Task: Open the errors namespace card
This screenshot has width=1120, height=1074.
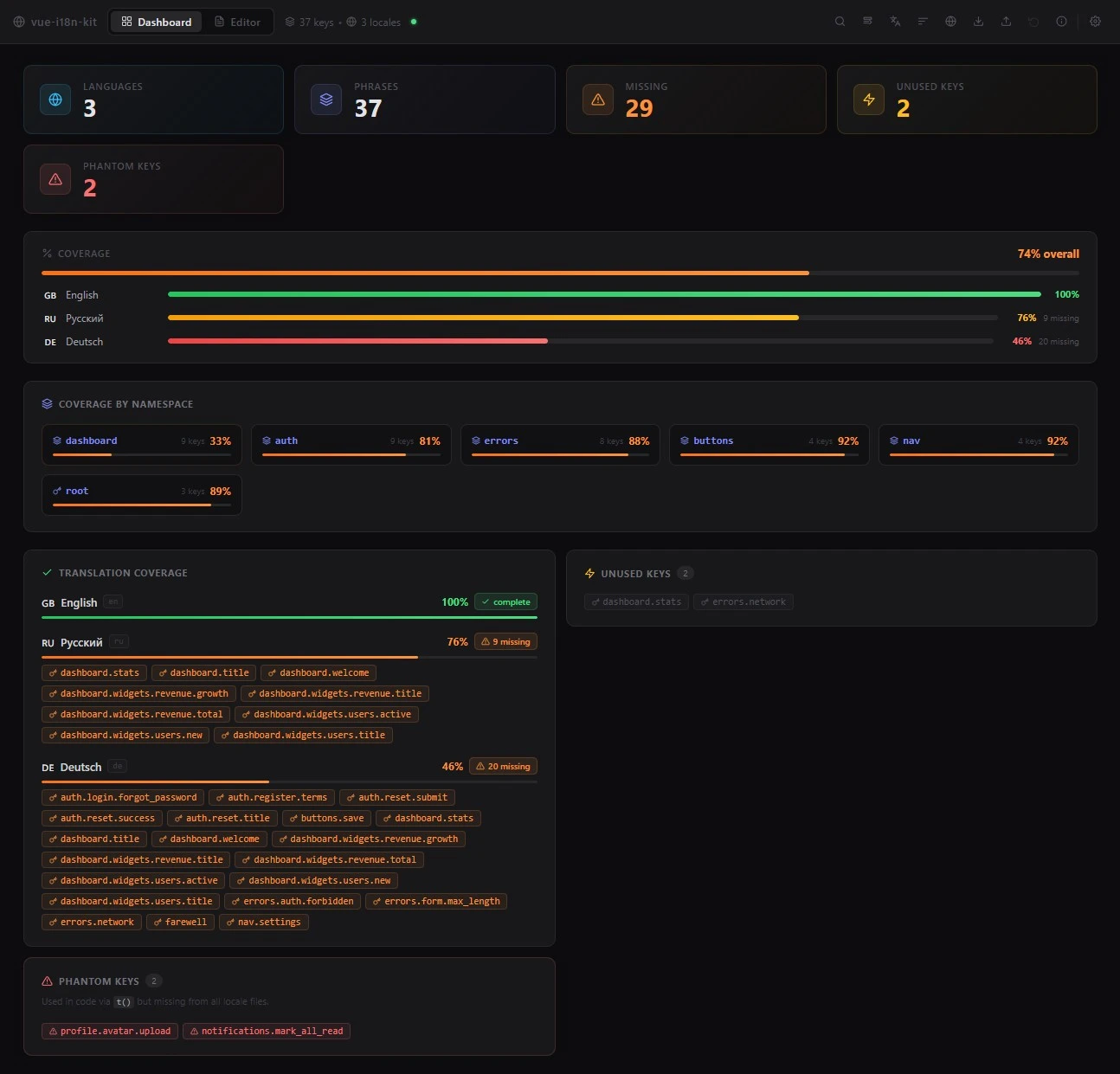Action: click(560, 444)
